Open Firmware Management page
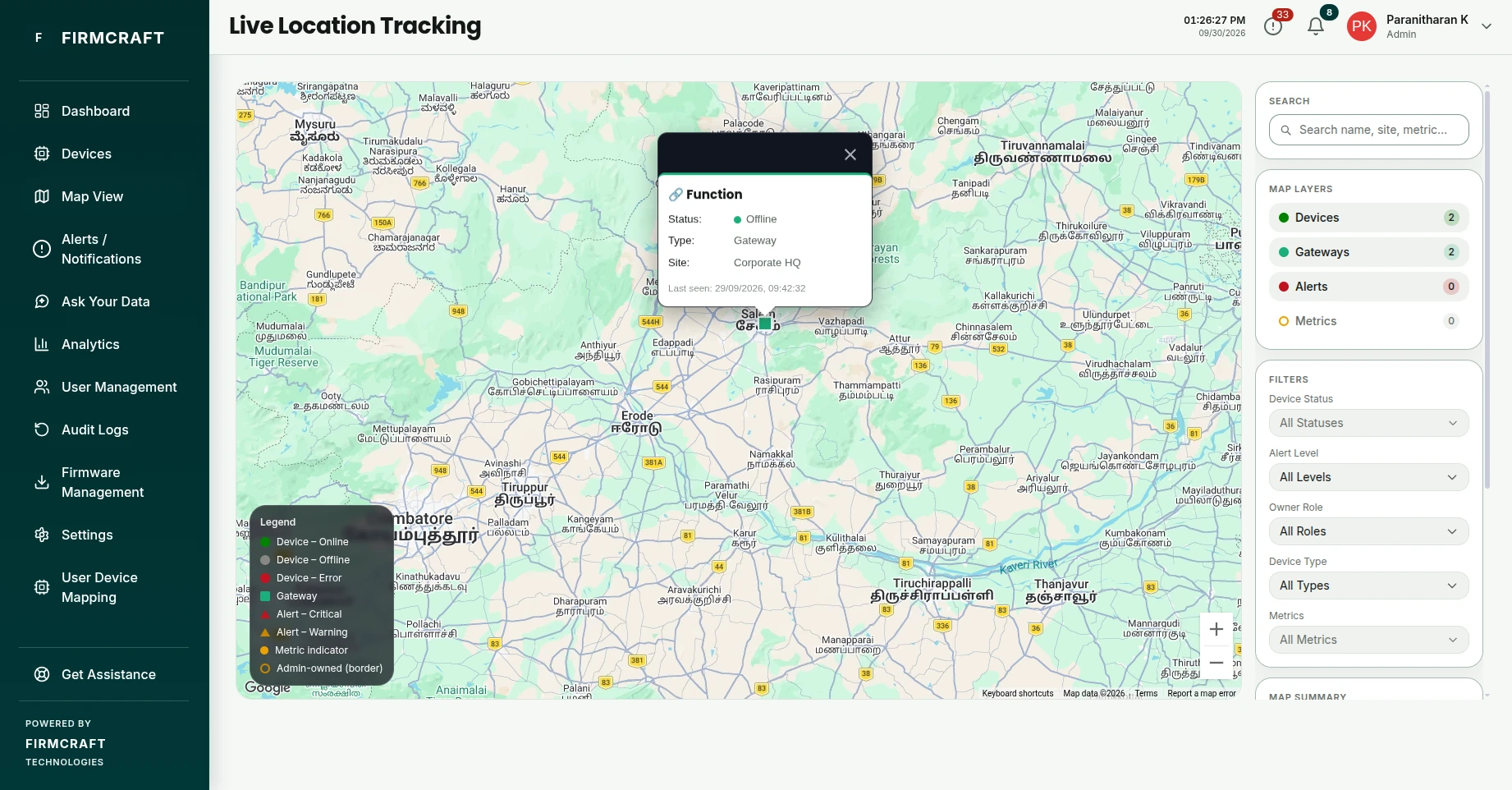The image size is (1512, 790). [x=103, y=482]
